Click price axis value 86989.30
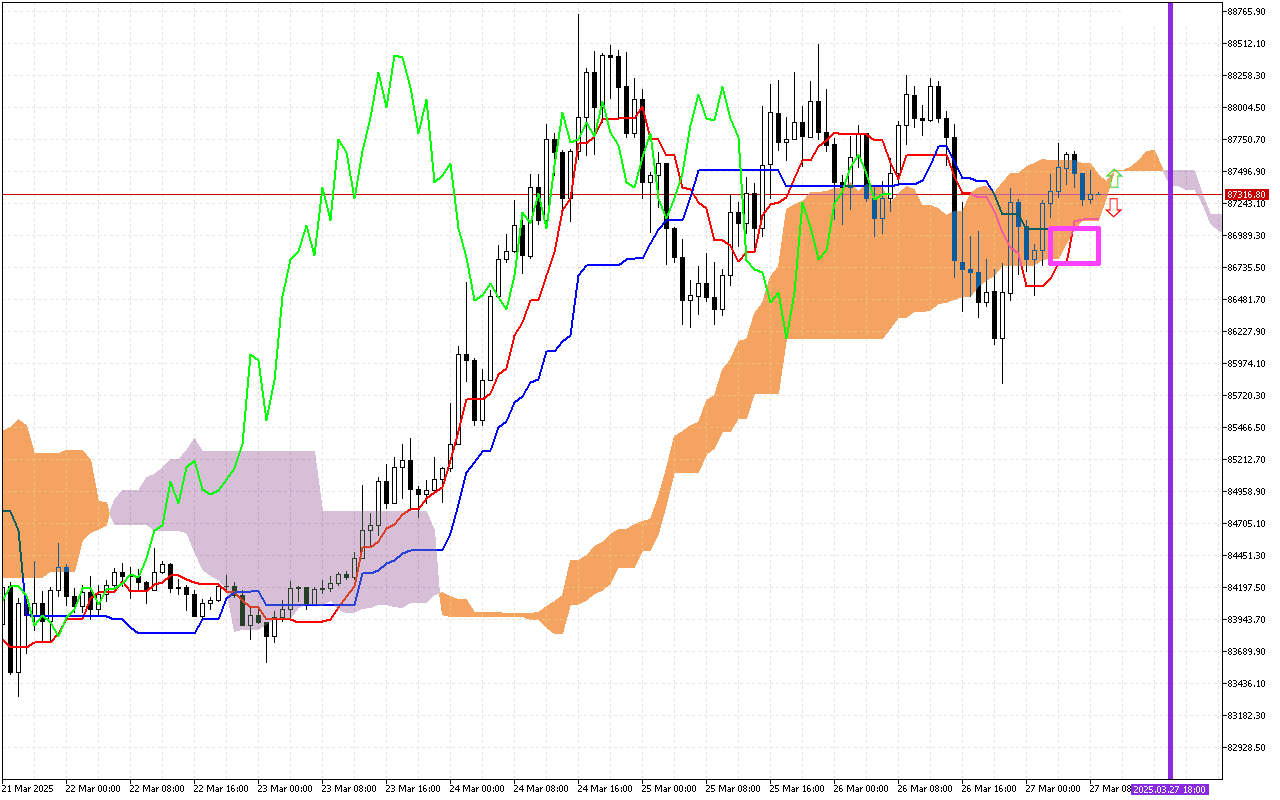The height and width of the screenshot is (800, 1280). (1246, 236)
